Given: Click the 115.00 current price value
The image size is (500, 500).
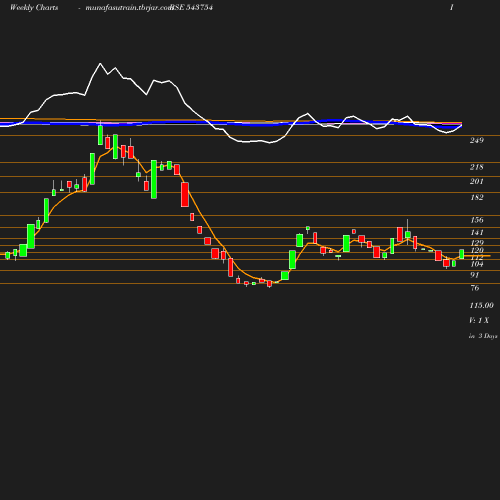Looking at the screenshot, I should 482,305.
